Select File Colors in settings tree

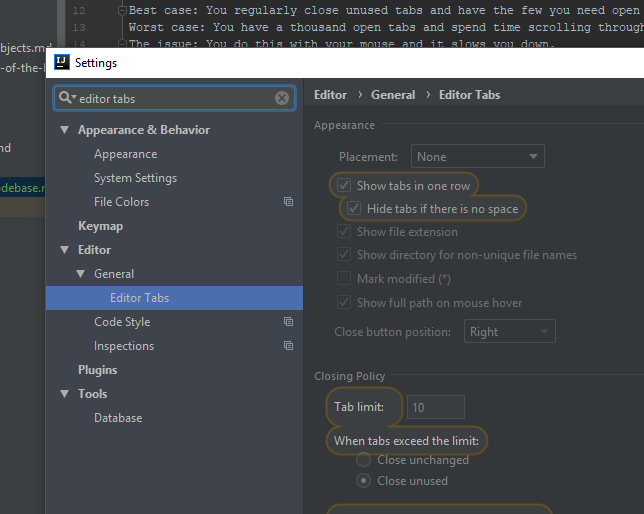pos(122,202)
